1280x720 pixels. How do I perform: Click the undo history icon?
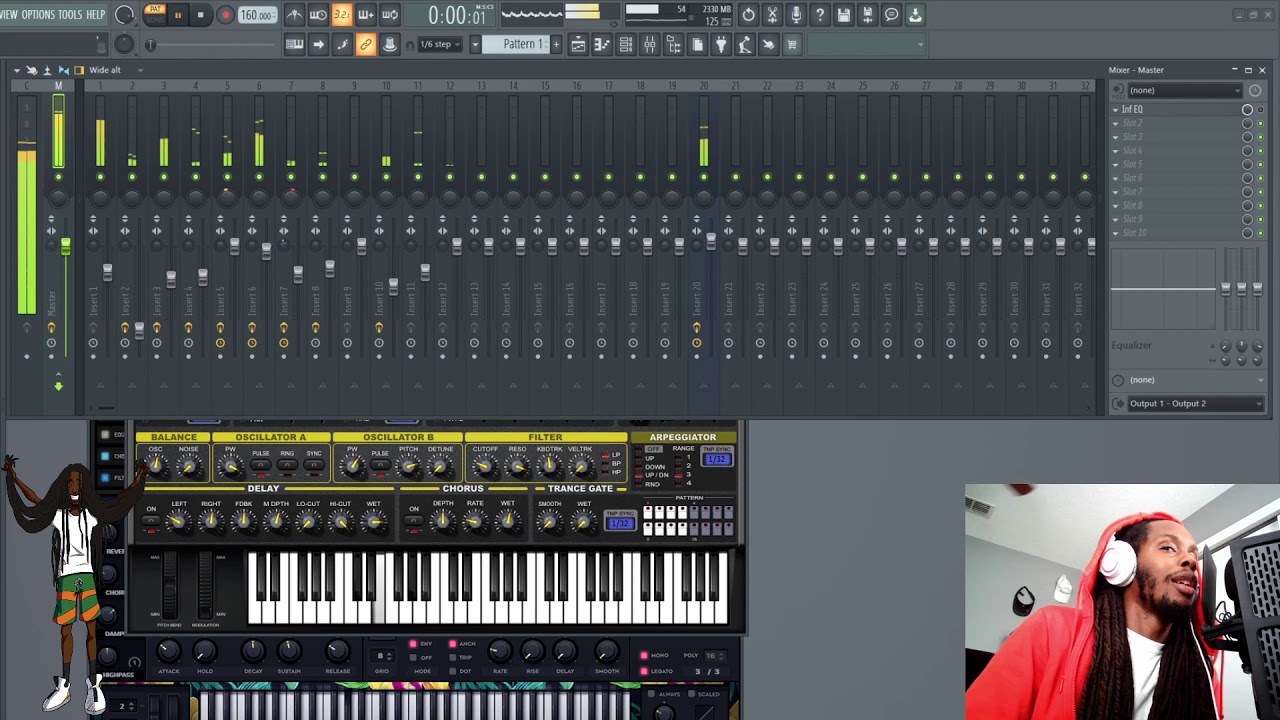click(x=748, y=15)
